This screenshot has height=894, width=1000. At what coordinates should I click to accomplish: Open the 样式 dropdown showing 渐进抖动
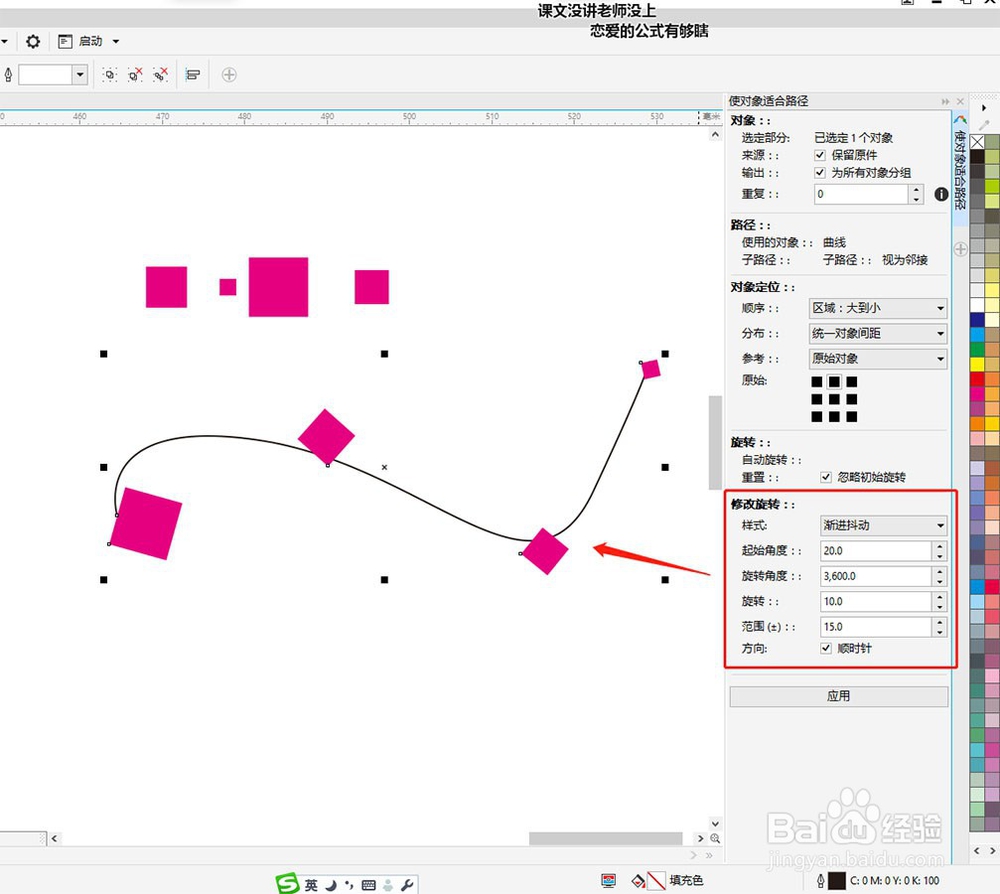point(883,525)
